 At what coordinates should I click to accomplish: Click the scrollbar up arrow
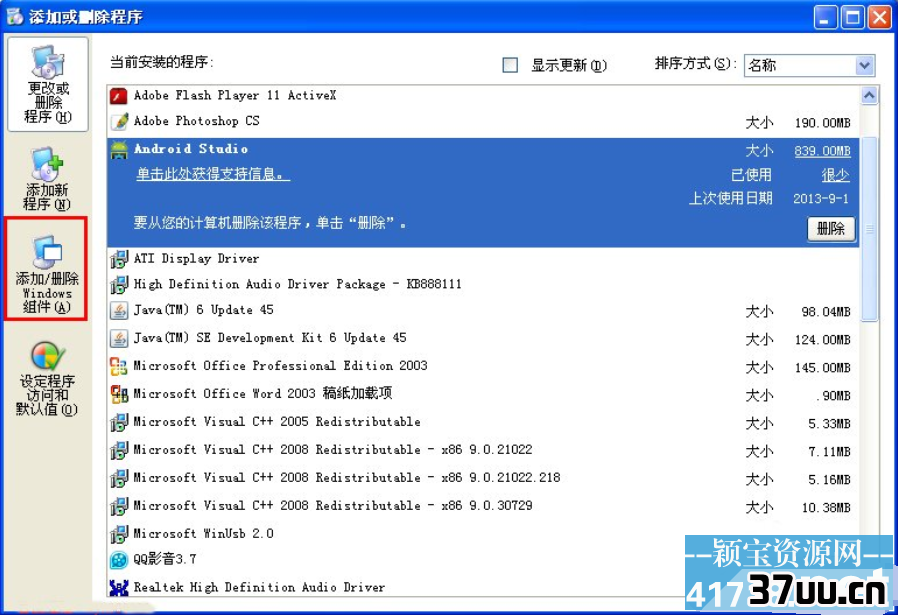[869, 96]
